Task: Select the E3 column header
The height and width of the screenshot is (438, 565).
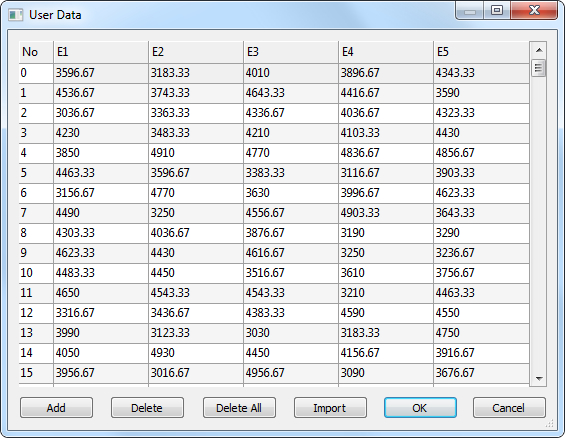Action: (x=291, y=52)
